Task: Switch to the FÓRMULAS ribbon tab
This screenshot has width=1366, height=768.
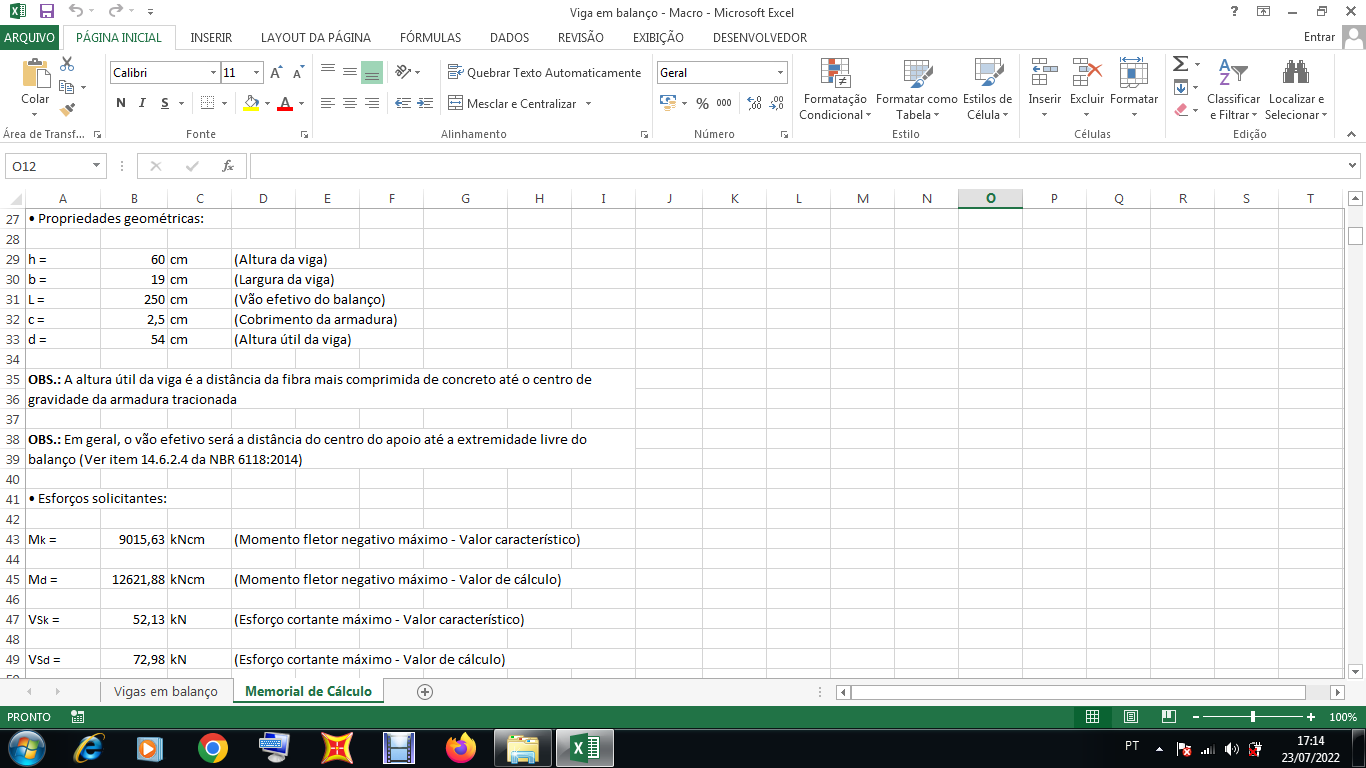Action: [x=430, y=38]
